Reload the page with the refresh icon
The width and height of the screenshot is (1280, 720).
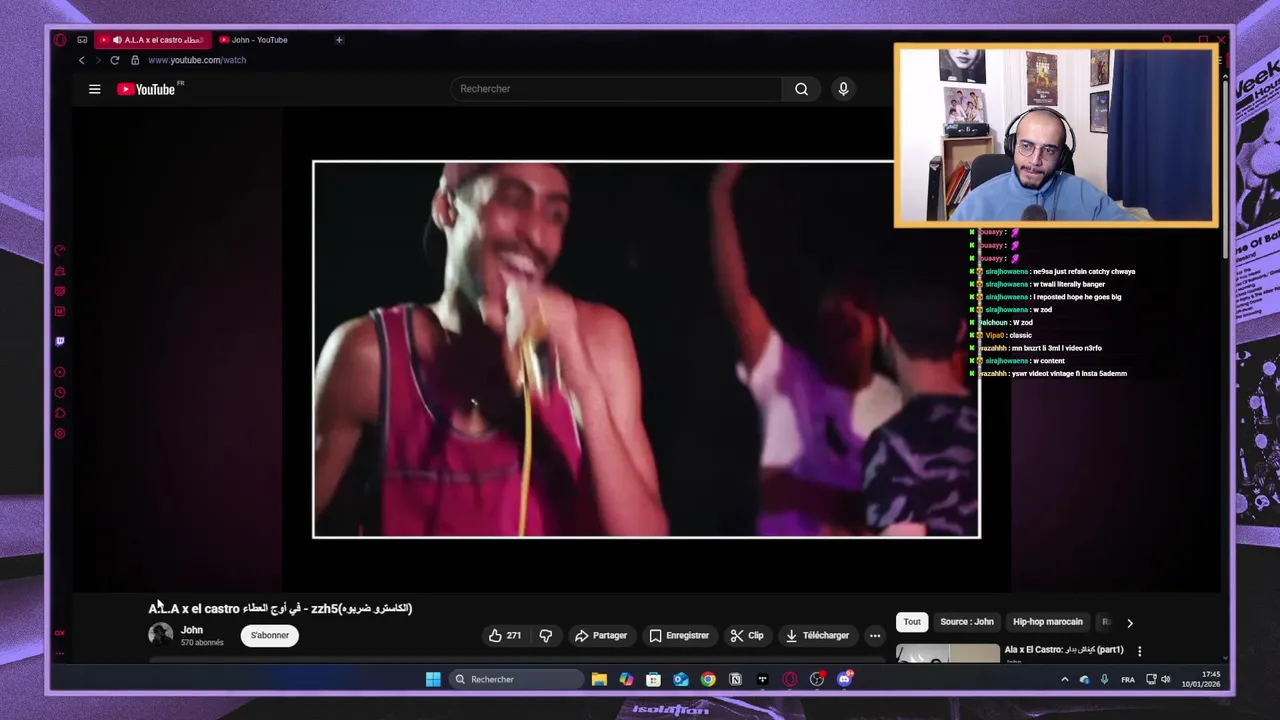114,60
